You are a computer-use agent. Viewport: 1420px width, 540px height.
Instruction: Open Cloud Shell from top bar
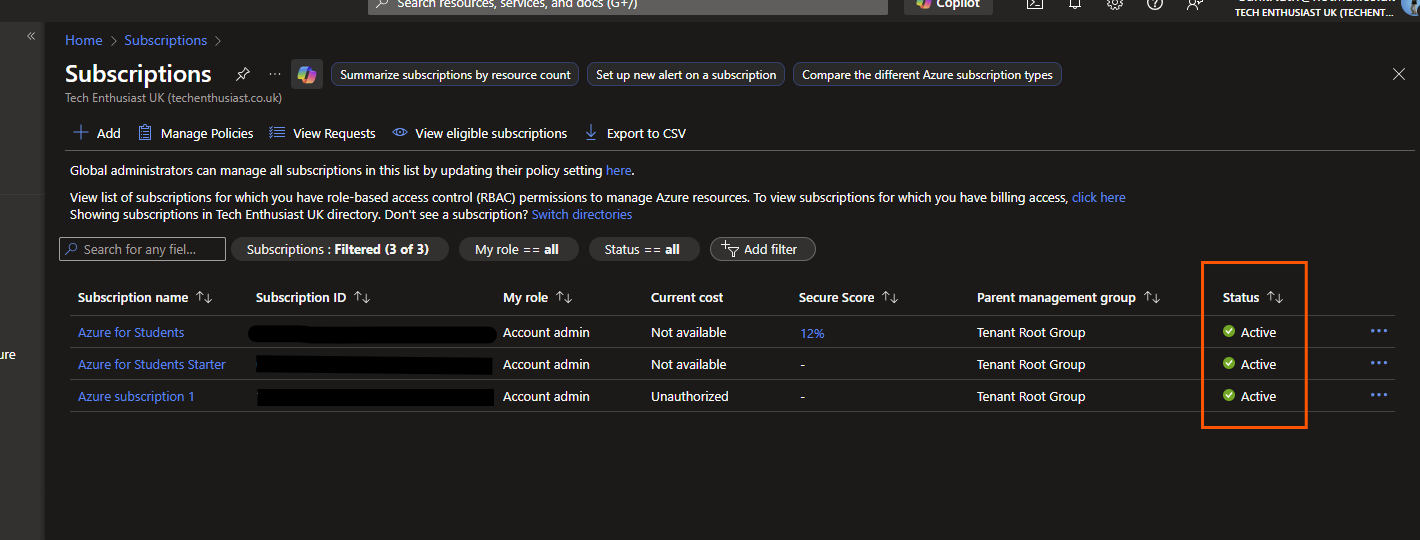1035,4
